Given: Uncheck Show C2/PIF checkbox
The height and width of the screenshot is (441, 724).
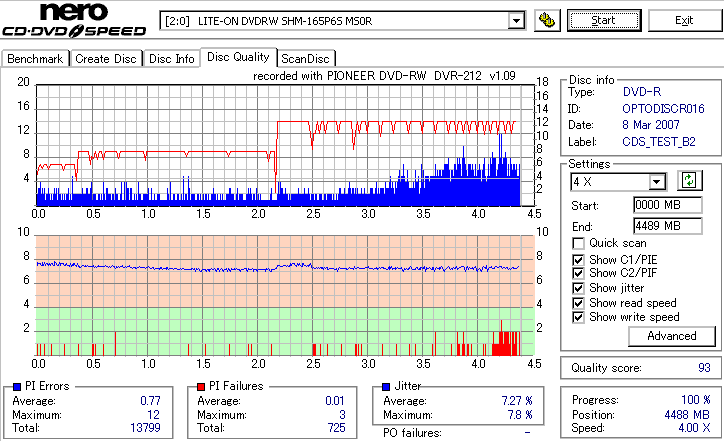Looking at the screenshot, I should point(578,273).
